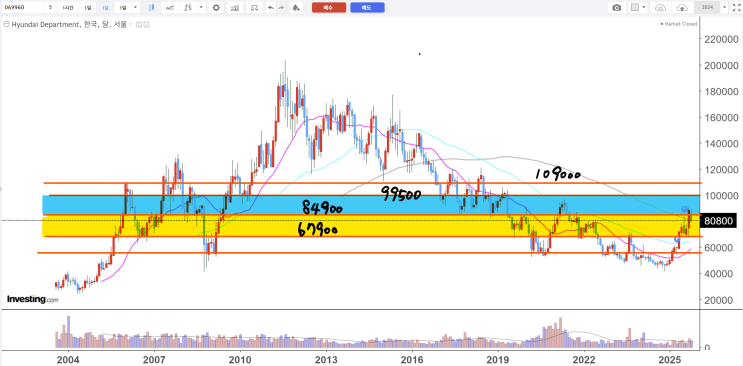Screen dimensions: 743x366
Task: Select the chart layout square icon
Action: coord(635,8)
